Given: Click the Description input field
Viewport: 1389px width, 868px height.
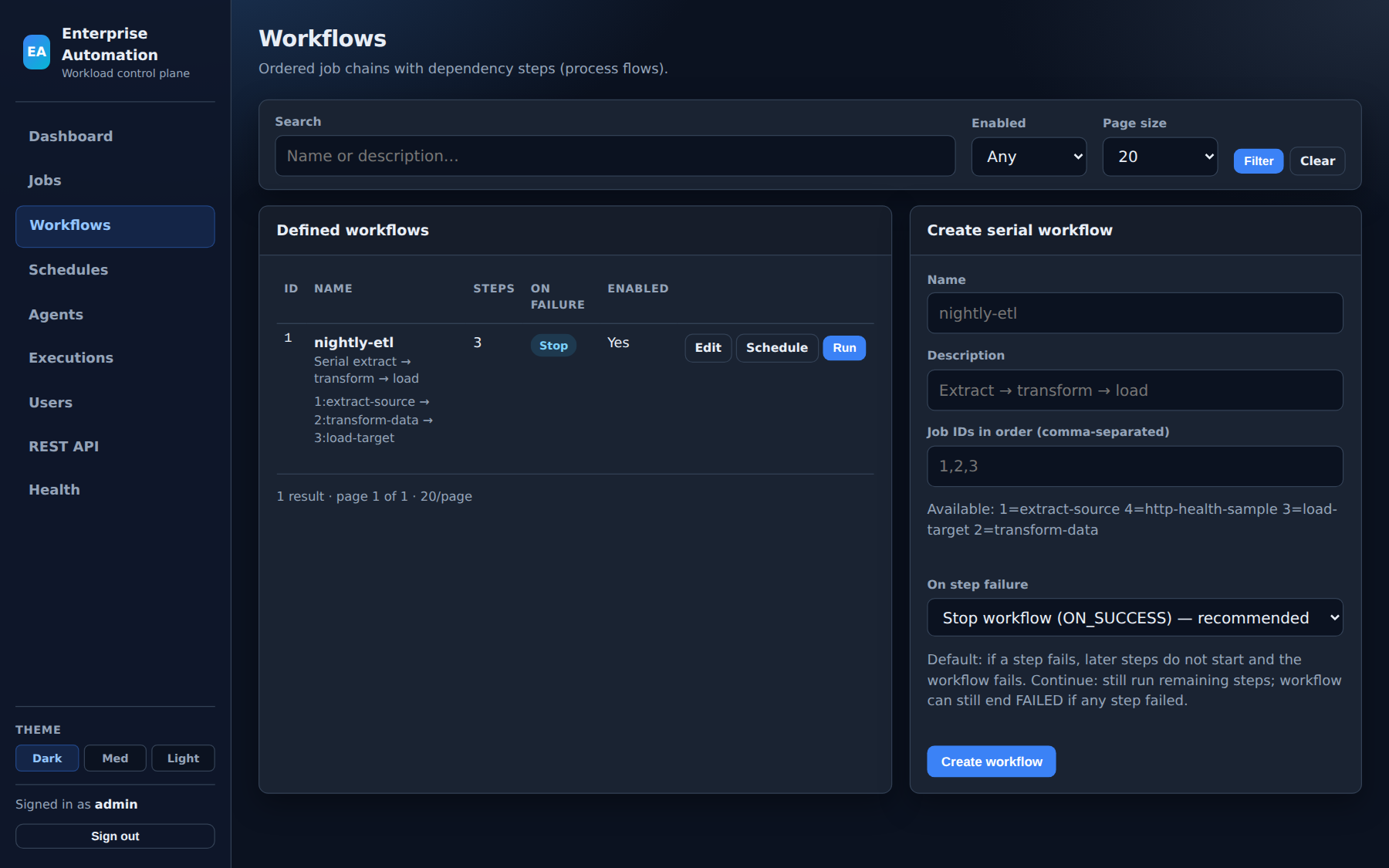Looking at the screenshot, I should tap(1134, 390).
